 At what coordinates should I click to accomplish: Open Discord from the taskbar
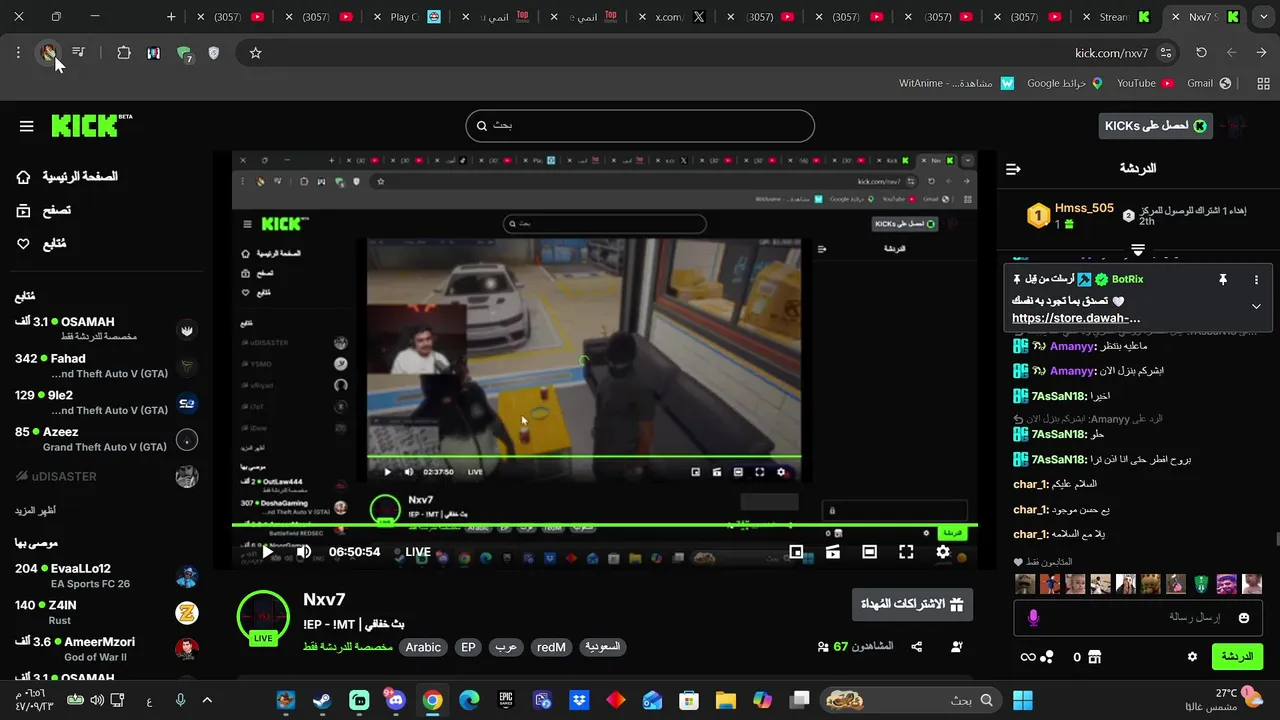pos(396,700)
